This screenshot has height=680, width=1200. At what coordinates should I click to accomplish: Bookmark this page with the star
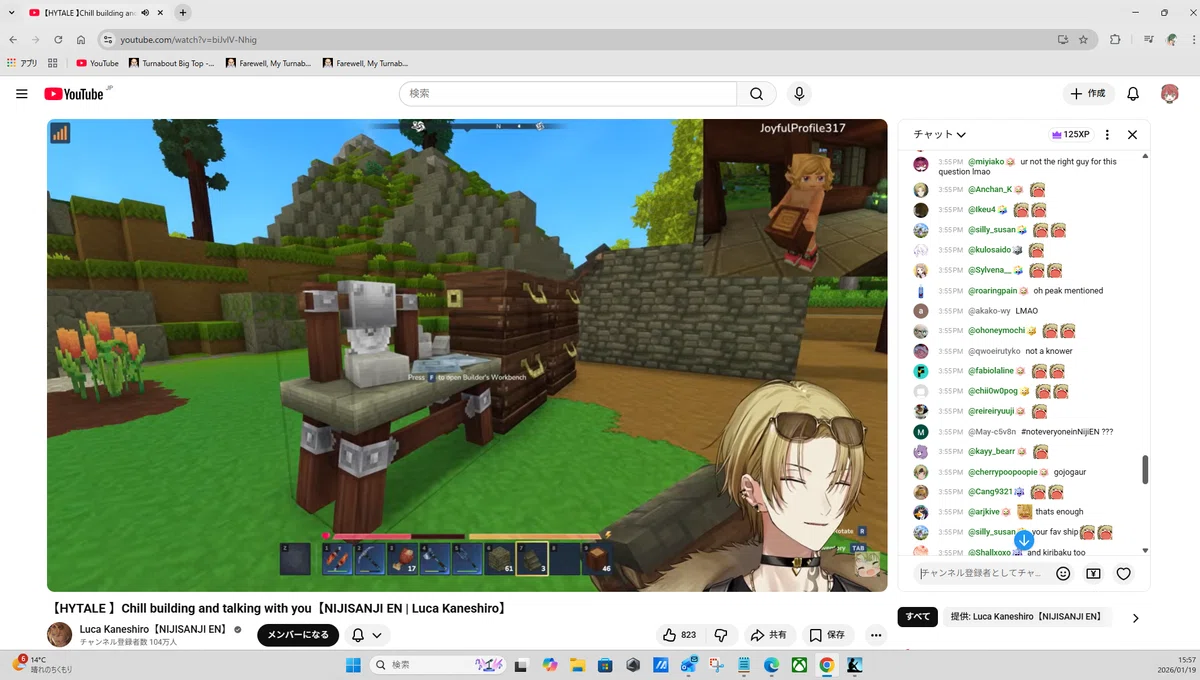click(1083, 40)
